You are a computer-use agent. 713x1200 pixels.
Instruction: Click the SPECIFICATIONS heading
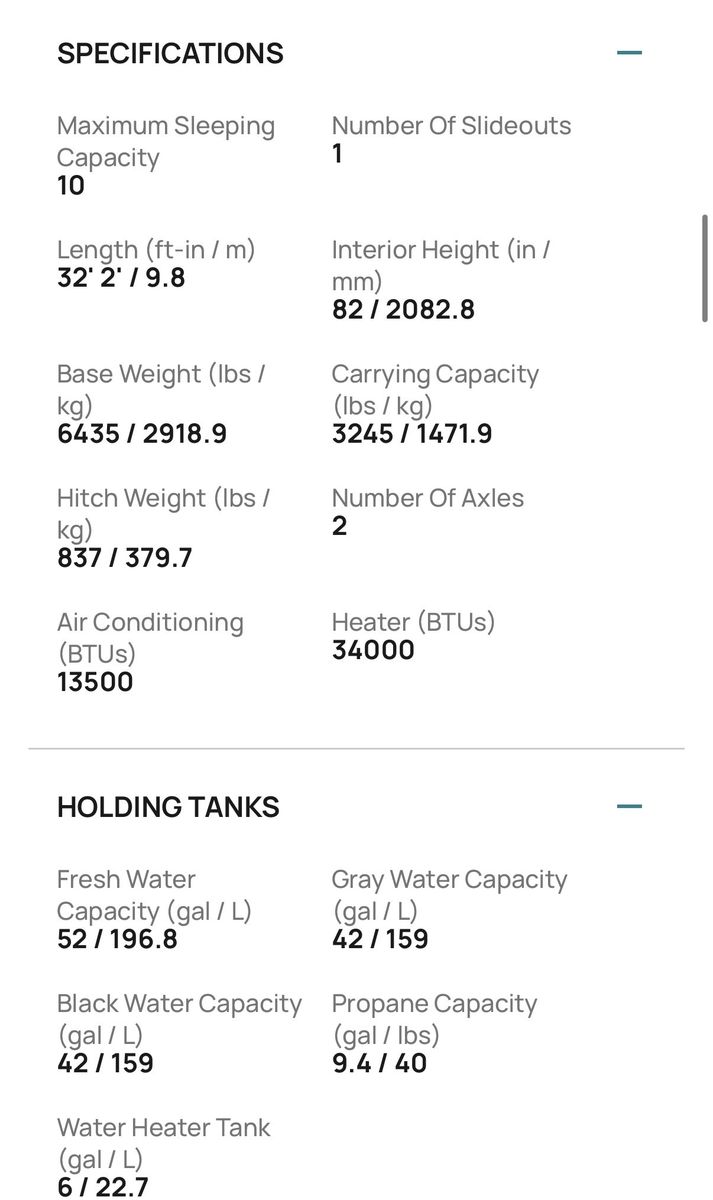click(x=170, y=53)
